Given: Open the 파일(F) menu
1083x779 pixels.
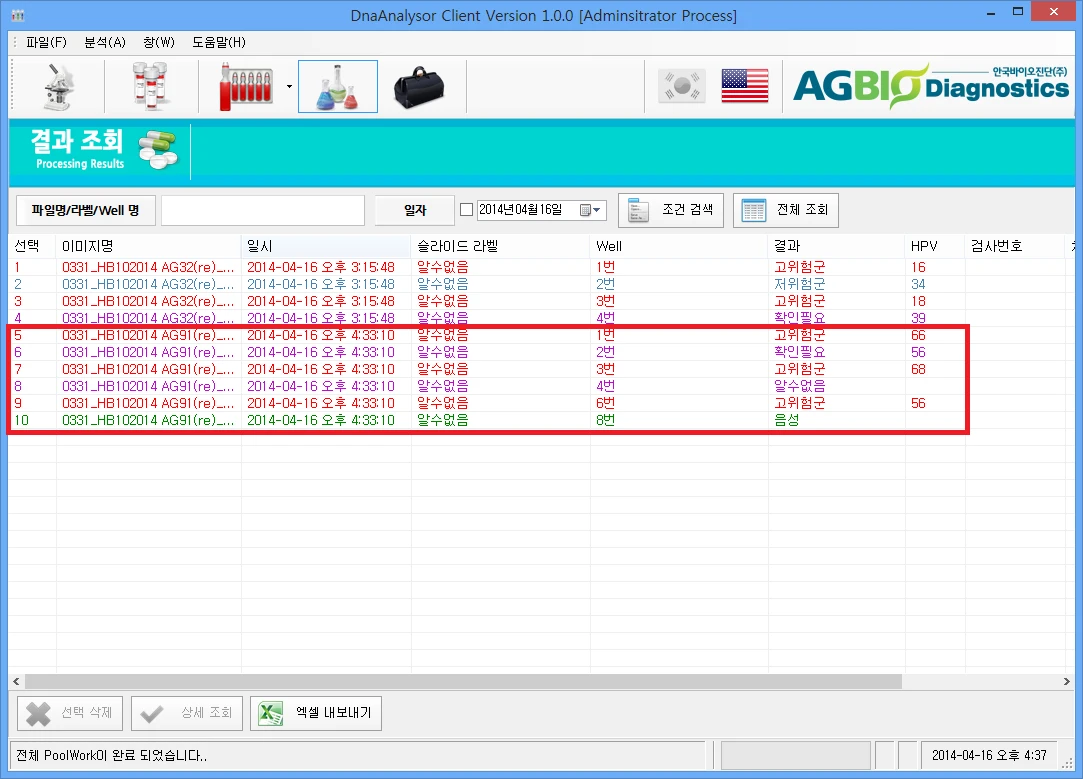Looking at the screenshot, I should click(46, 42).
